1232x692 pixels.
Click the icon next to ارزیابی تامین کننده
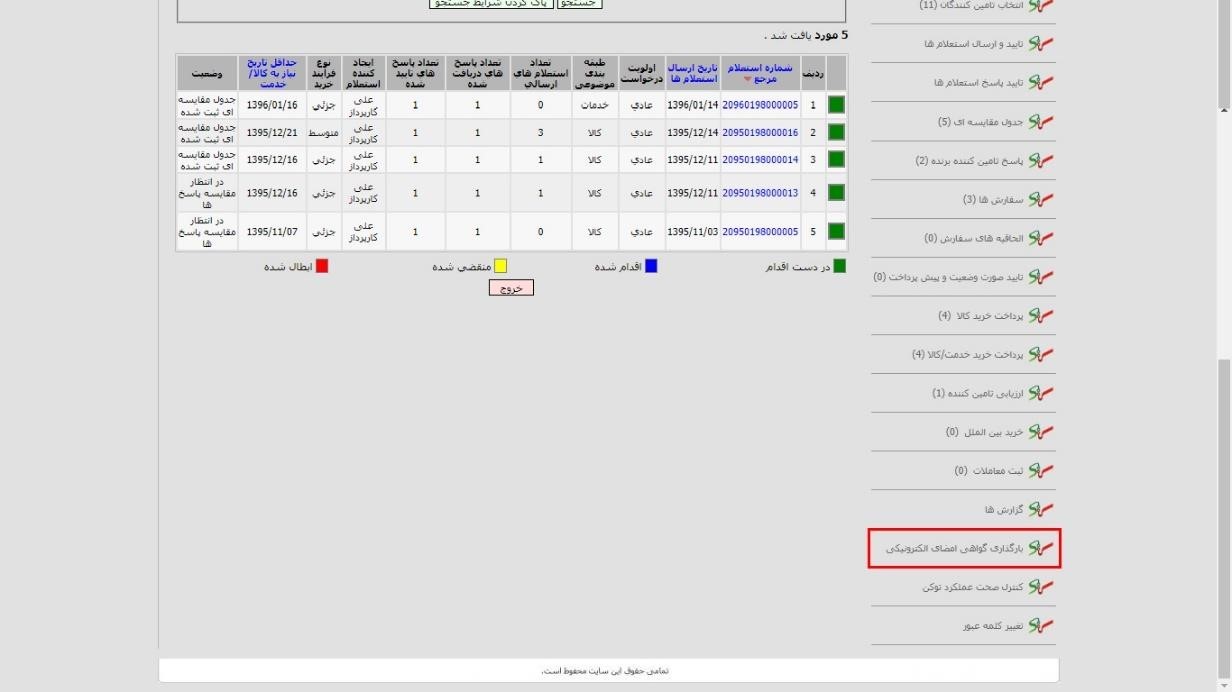point(1041,393)
